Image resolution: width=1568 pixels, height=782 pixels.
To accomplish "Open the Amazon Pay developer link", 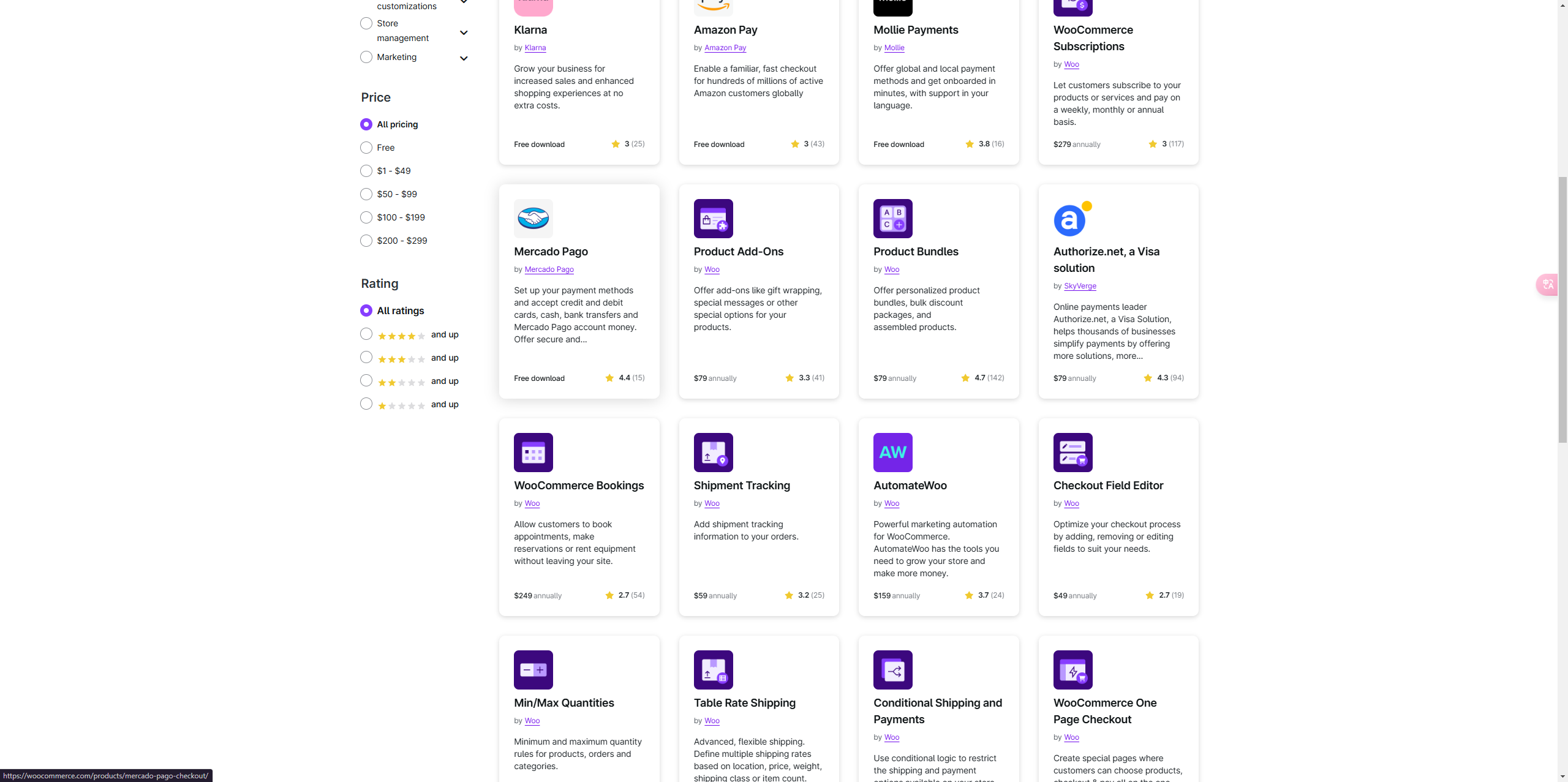I will 725,48.
